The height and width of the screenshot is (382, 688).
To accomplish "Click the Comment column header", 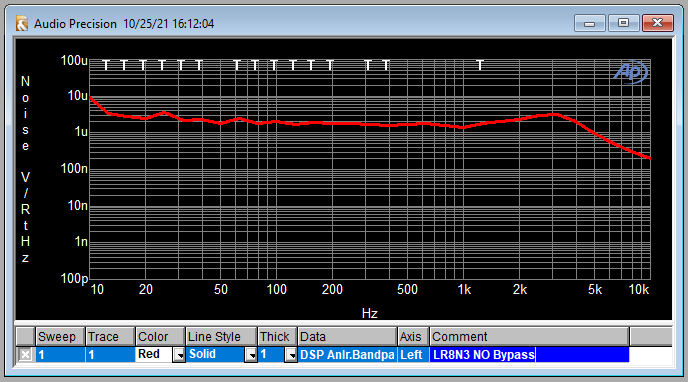I will click(529, 337).
